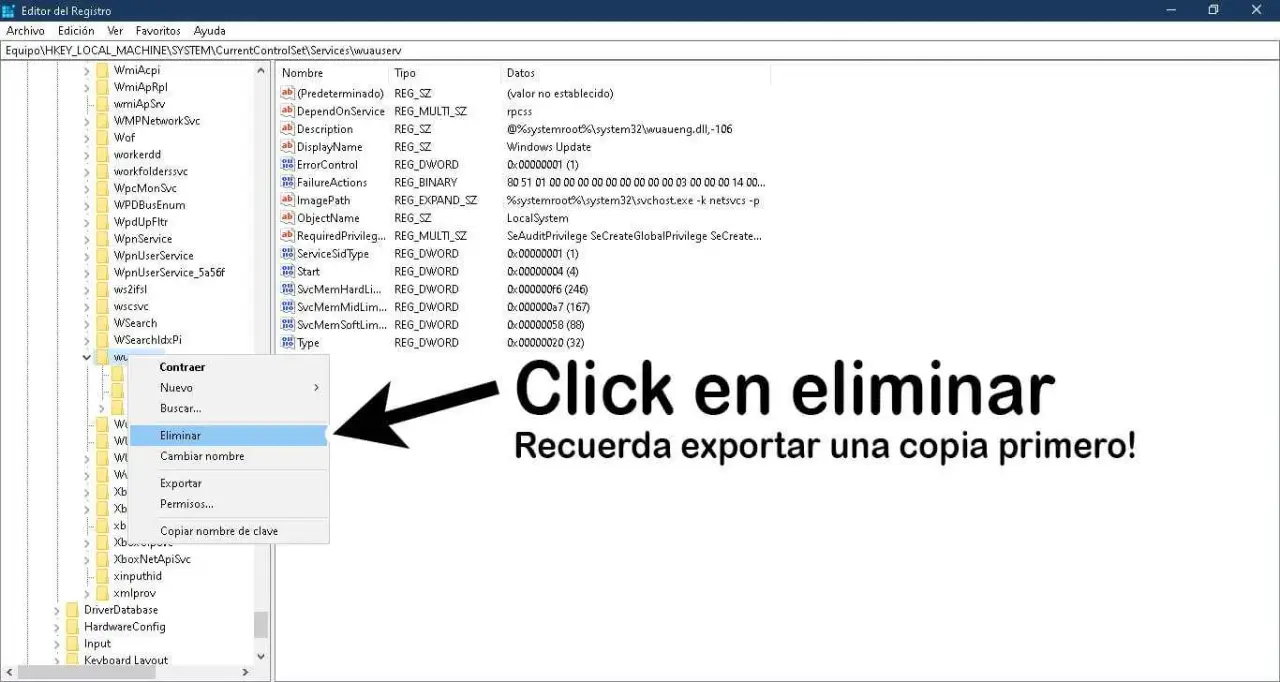1280x682 pixels.
Task: Expand the WSearchIdxPi key
Action: (x=87, y=340)
